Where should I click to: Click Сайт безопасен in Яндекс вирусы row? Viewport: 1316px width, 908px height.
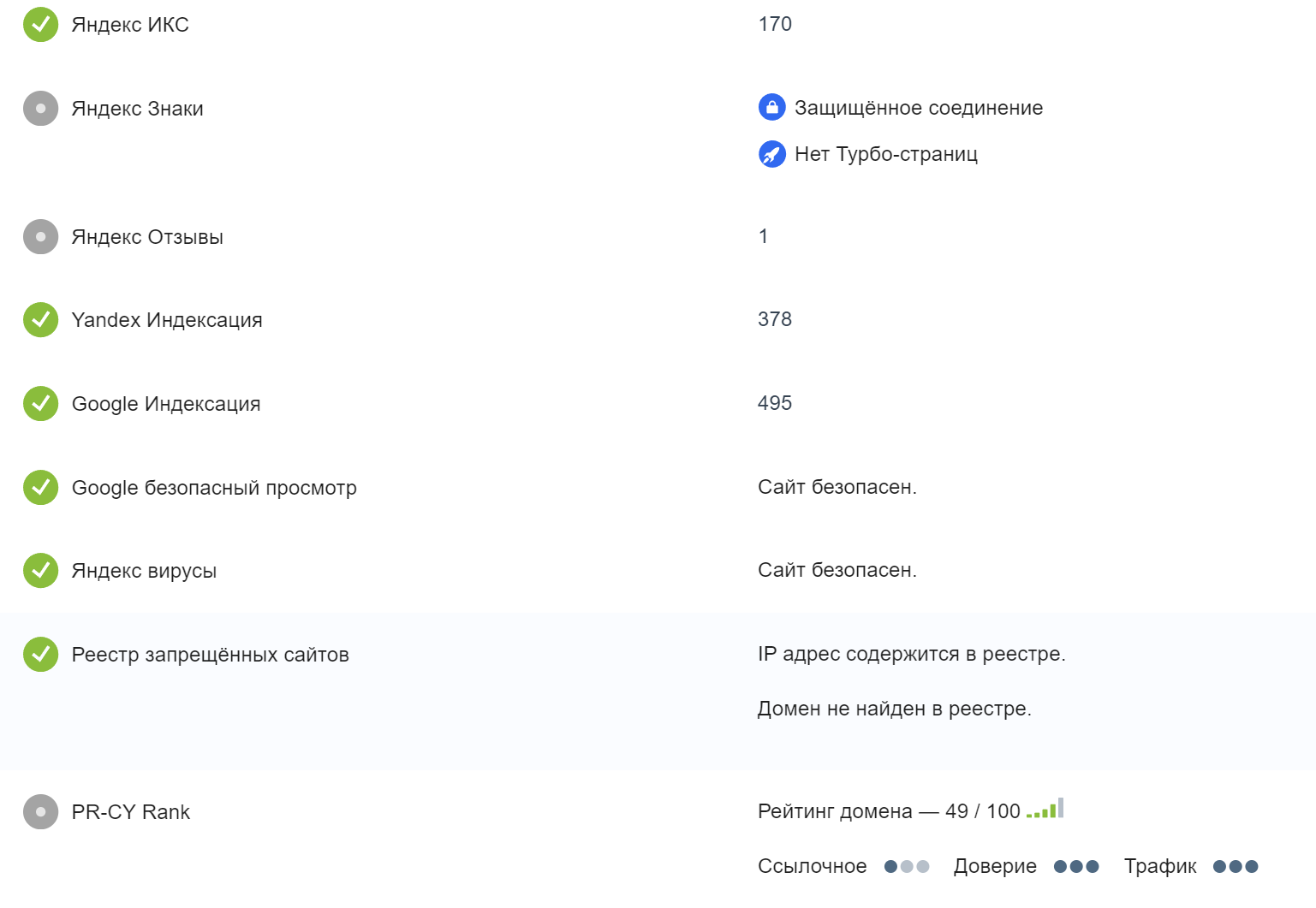click(x=837, y=570)
